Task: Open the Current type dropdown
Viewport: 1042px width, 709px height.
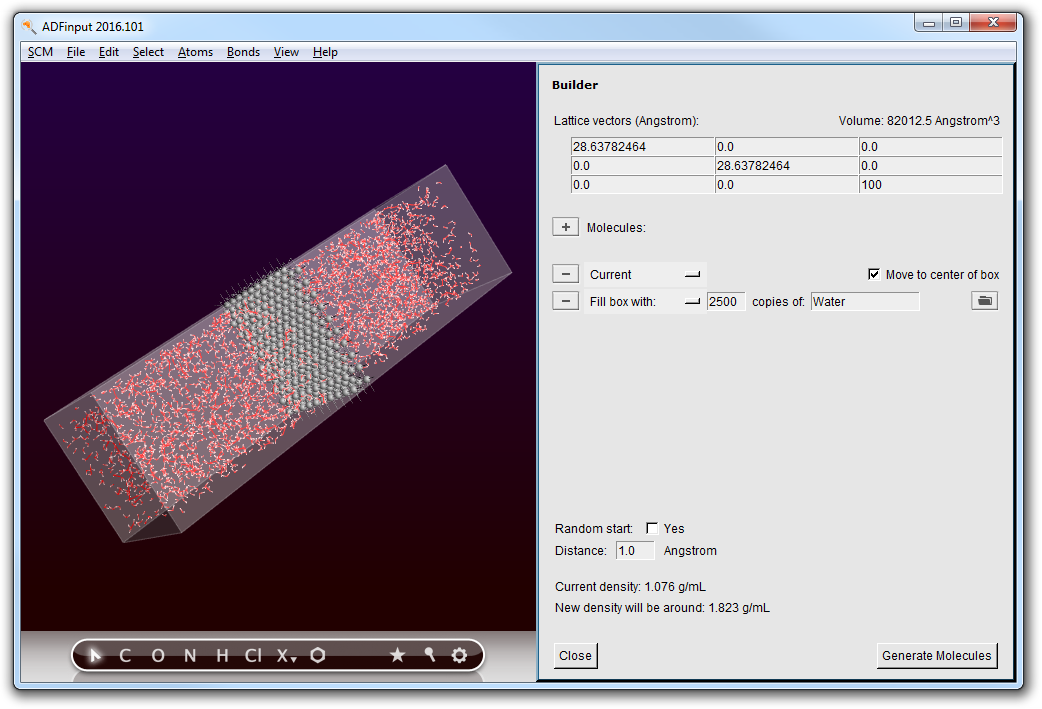Action: [x=645, y=274]
